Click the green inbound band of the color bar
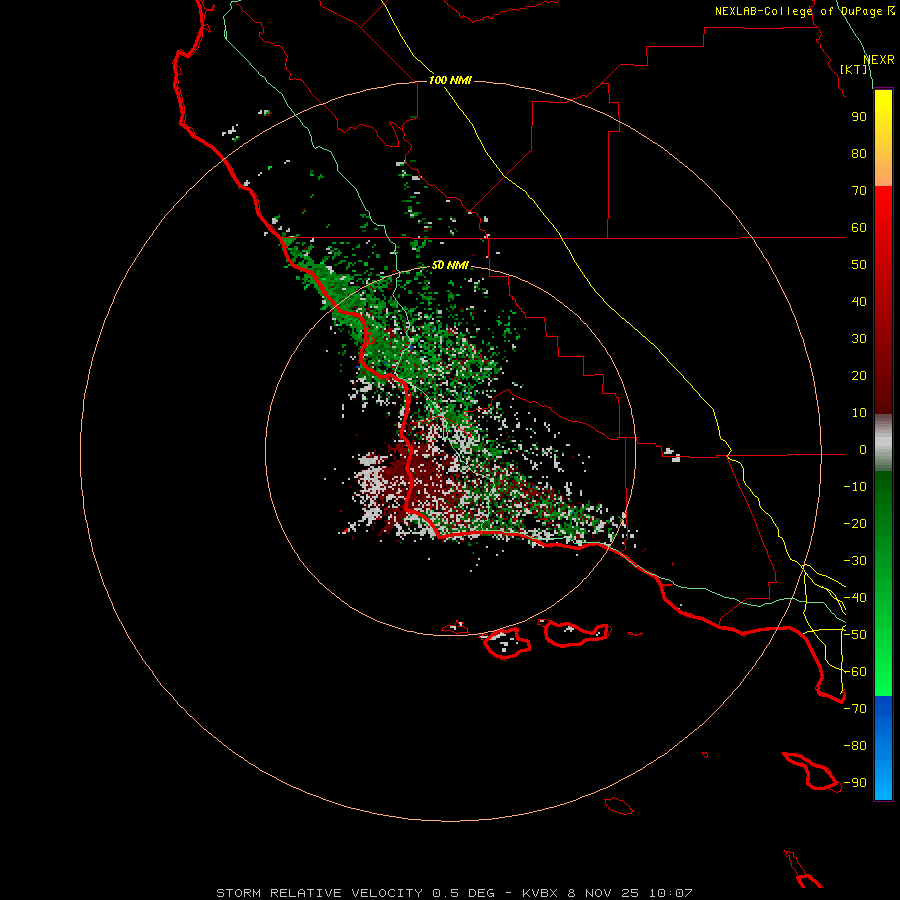 [x=883, y=584]
